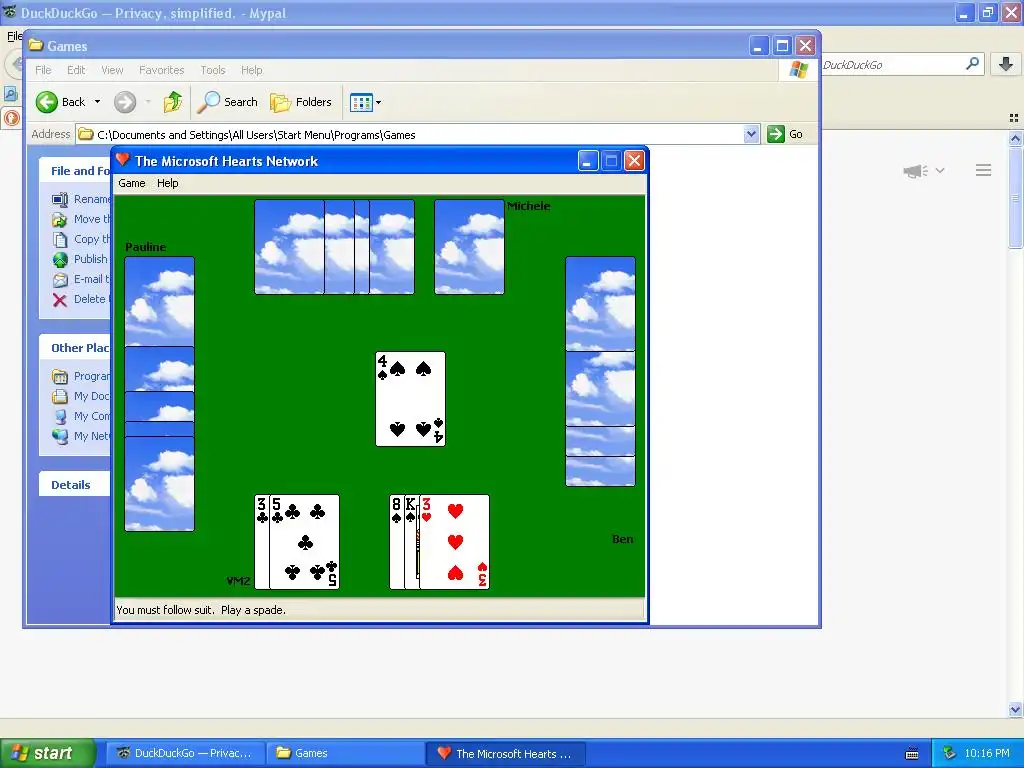Open the Favorites menu in Games window
This screenshot has width=1024, height=768.
pos(161,70)
